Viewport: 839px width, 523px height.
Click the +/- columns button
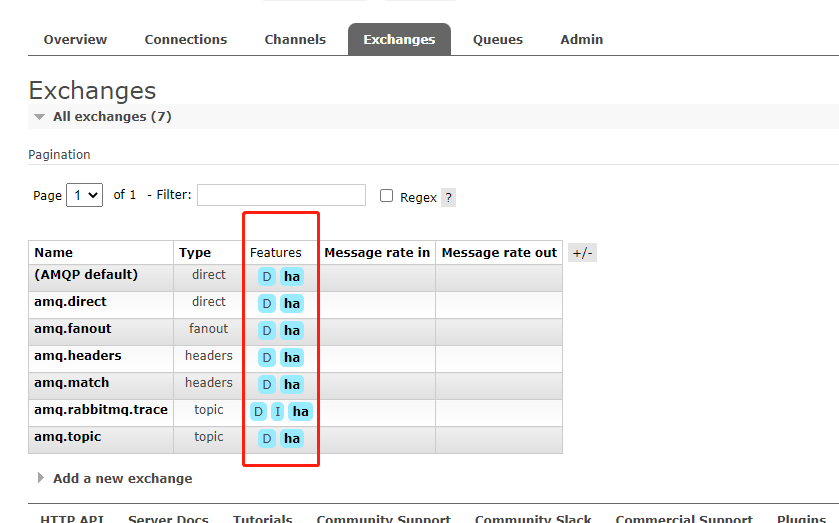click(582, 253)
